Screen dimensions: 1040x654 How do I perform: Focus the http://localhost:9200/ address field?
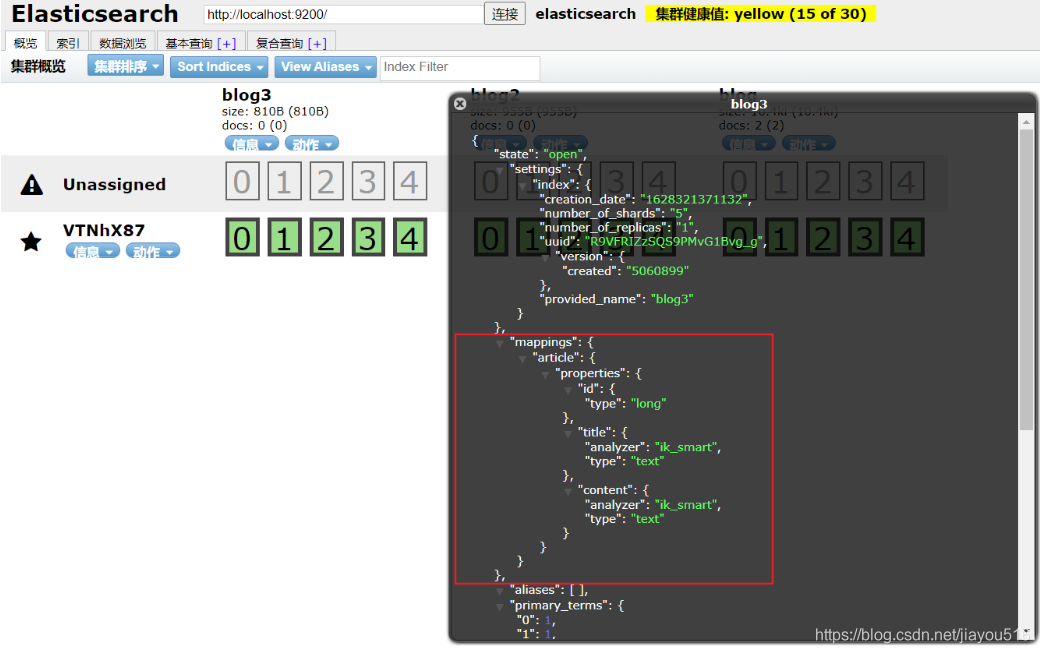tap(344, 14)
